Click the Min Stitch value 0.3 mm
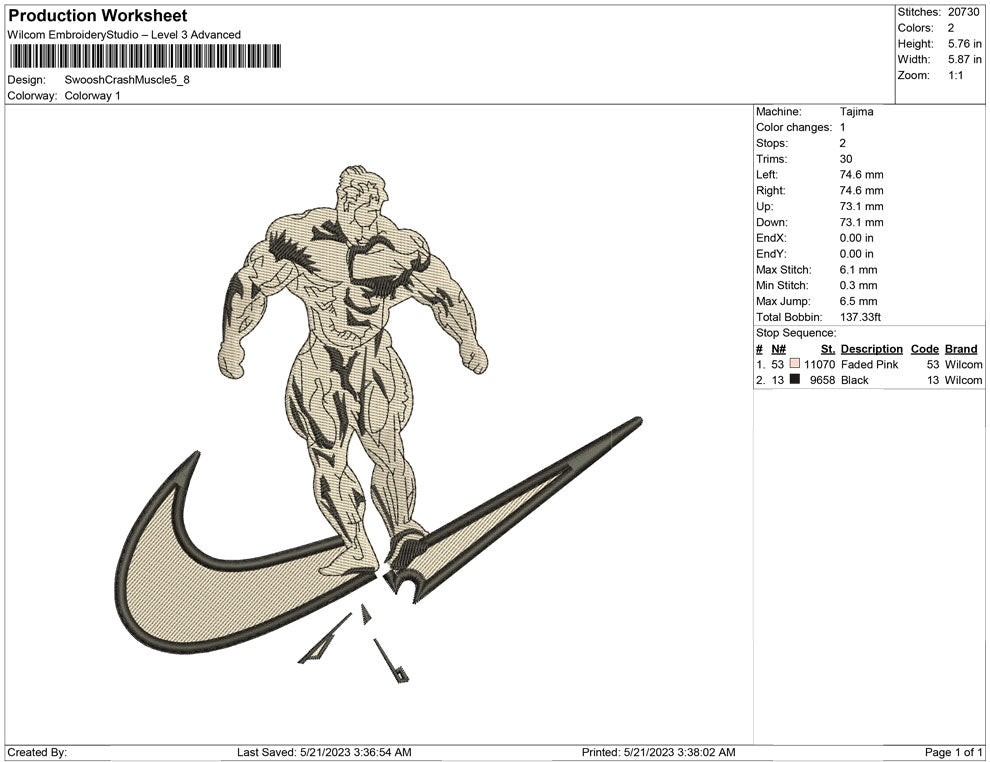This screenshot has height=762, width=990. pos(859,285)
